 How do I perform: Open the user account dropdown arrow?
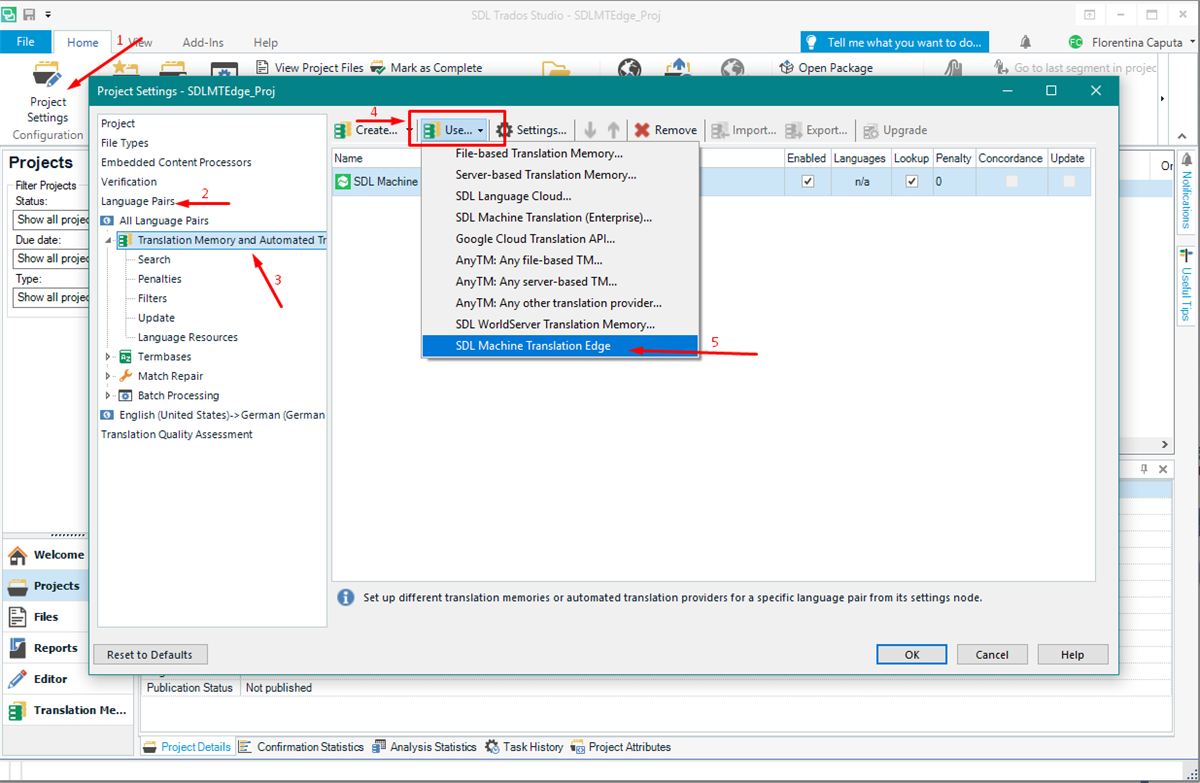pos(1192,42)
